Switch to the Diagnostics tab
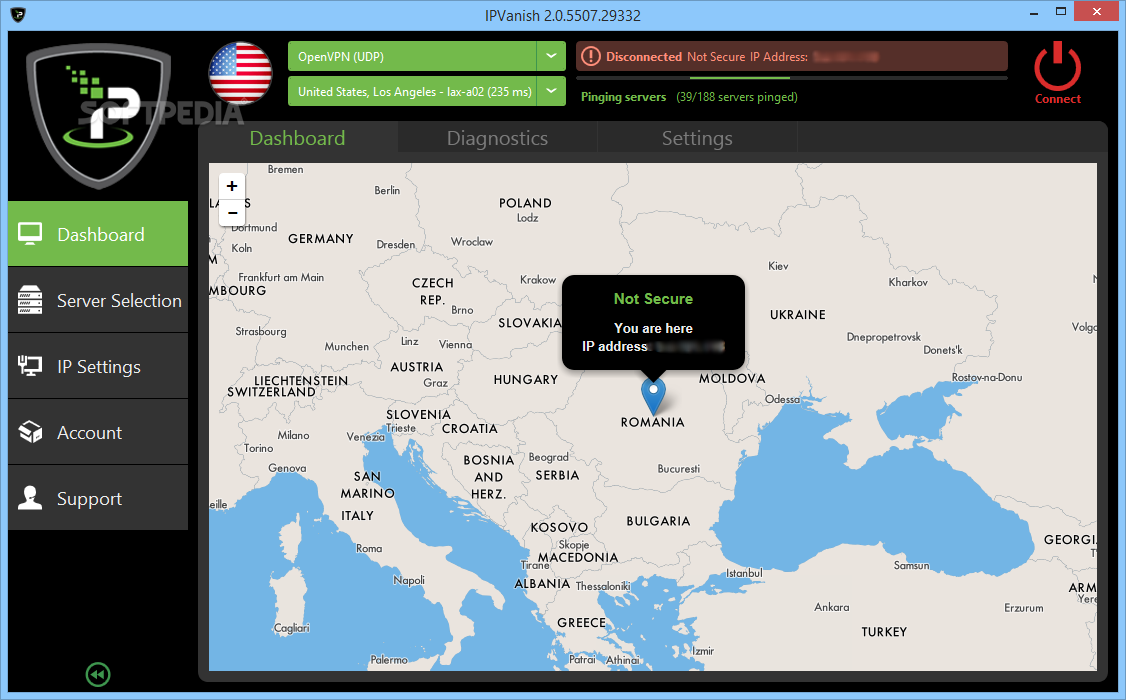1126x700 pixels. tap(497, 138)
